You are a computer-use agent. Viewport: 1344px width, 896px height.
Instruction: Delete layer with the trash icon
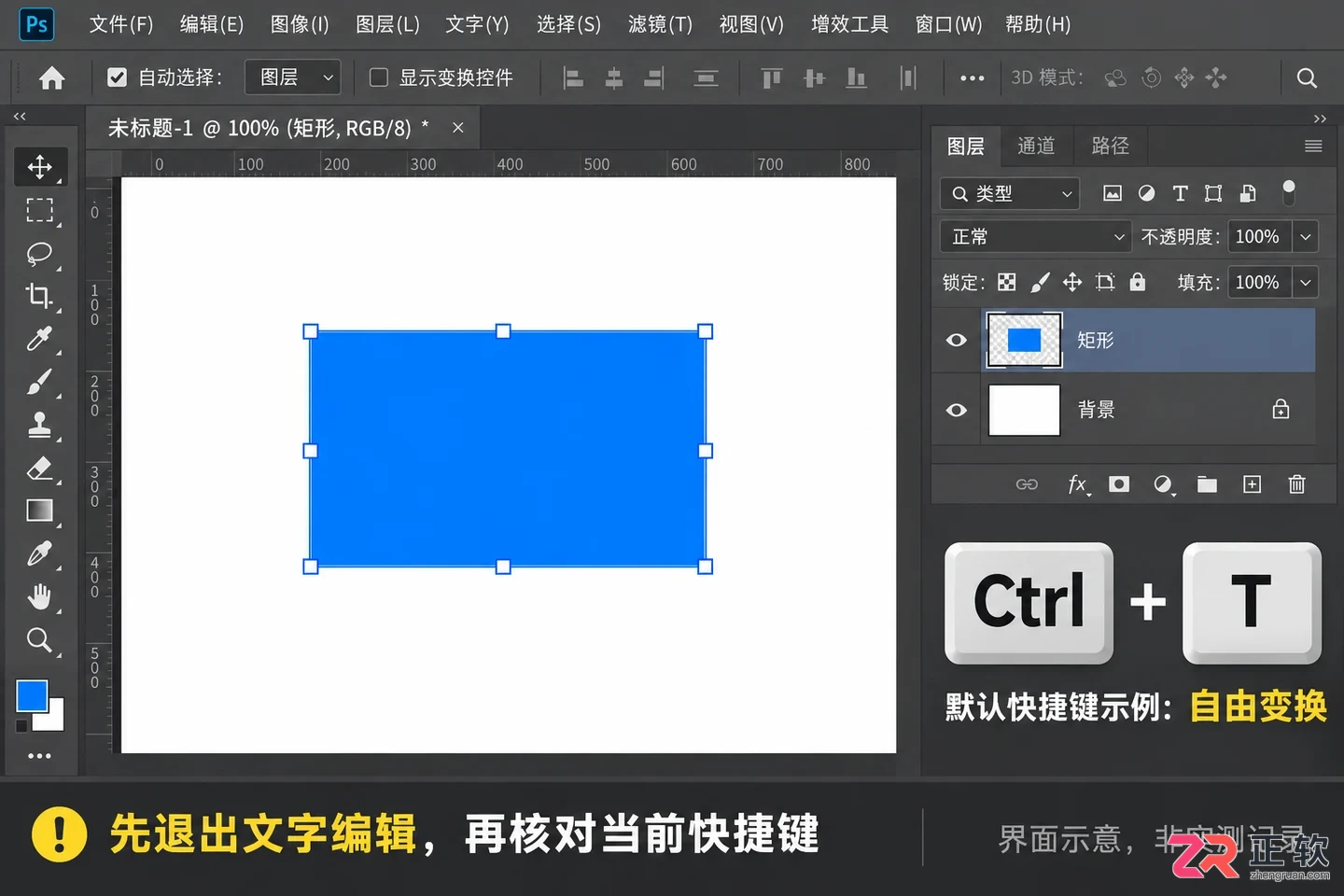1296,483
